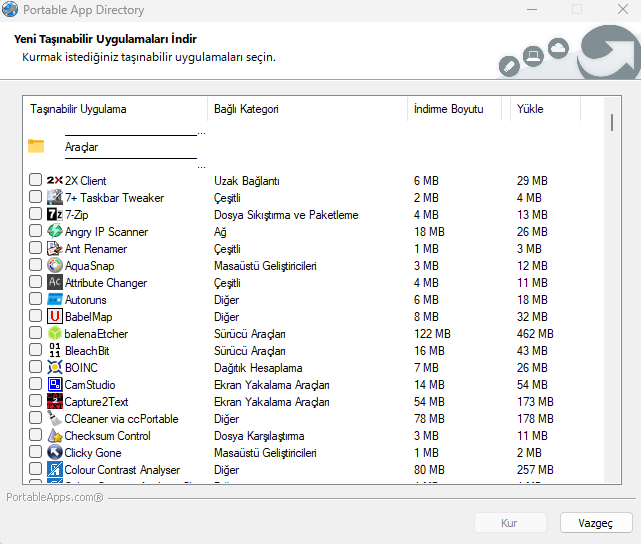Screen dimensions: 641x544
Task: Click the Capture2Text app icon
Action: (54, 401)
